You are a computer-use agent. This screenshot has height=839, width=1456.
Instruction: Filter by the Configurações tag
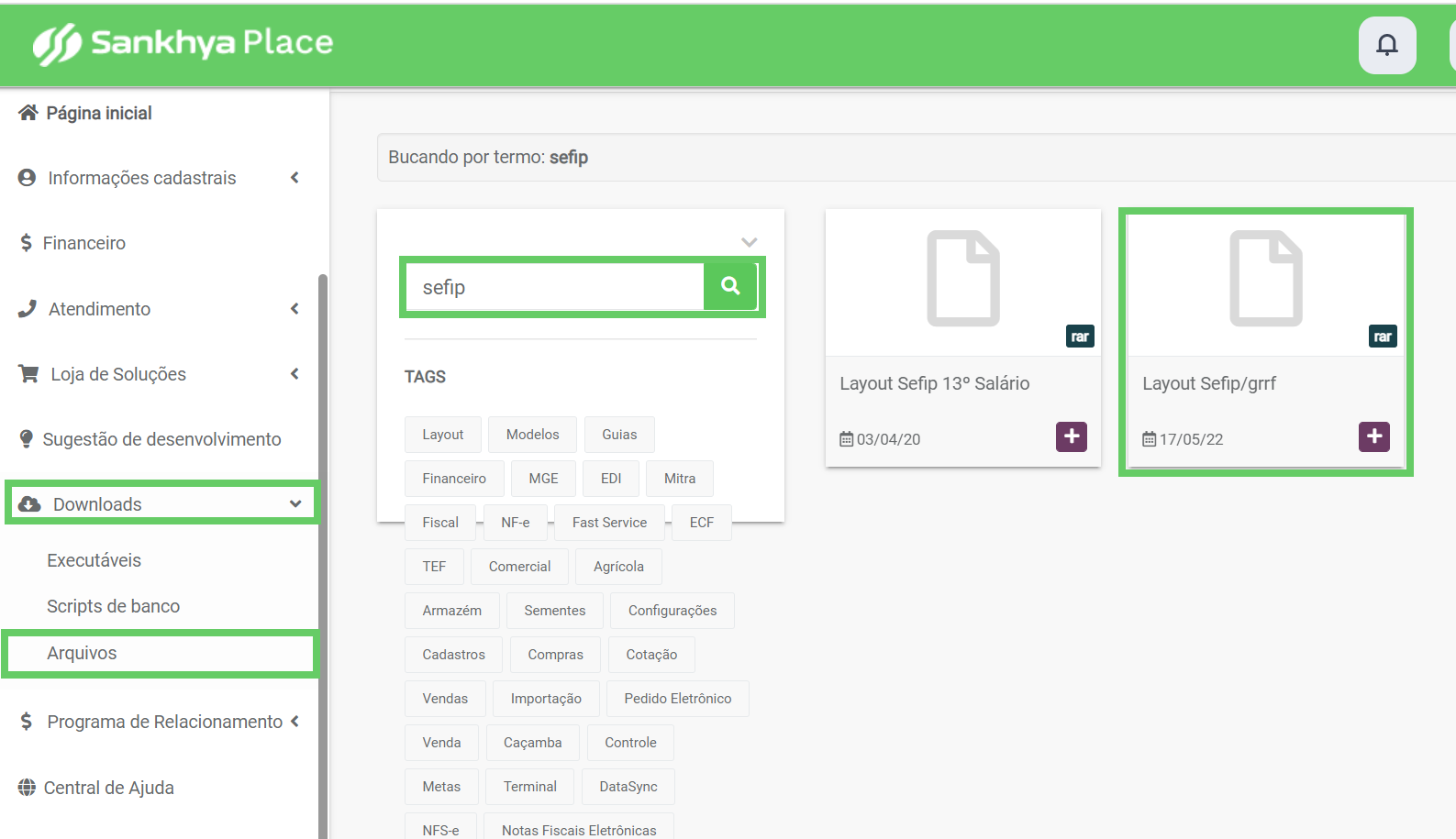pyautogui.click(x=672, y=611)
